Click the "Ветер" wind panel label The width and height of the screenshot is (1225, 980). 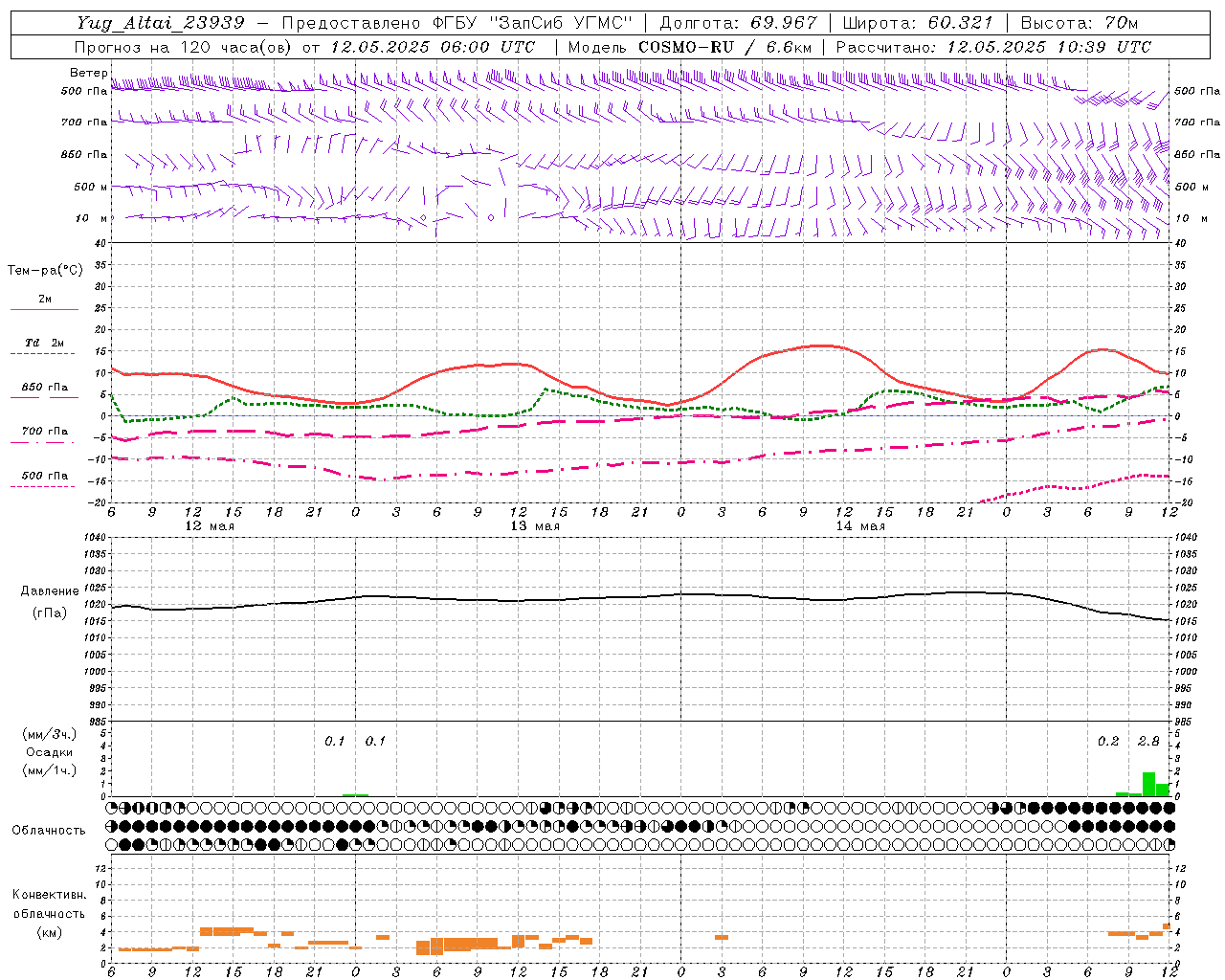(x=88, y=73)
